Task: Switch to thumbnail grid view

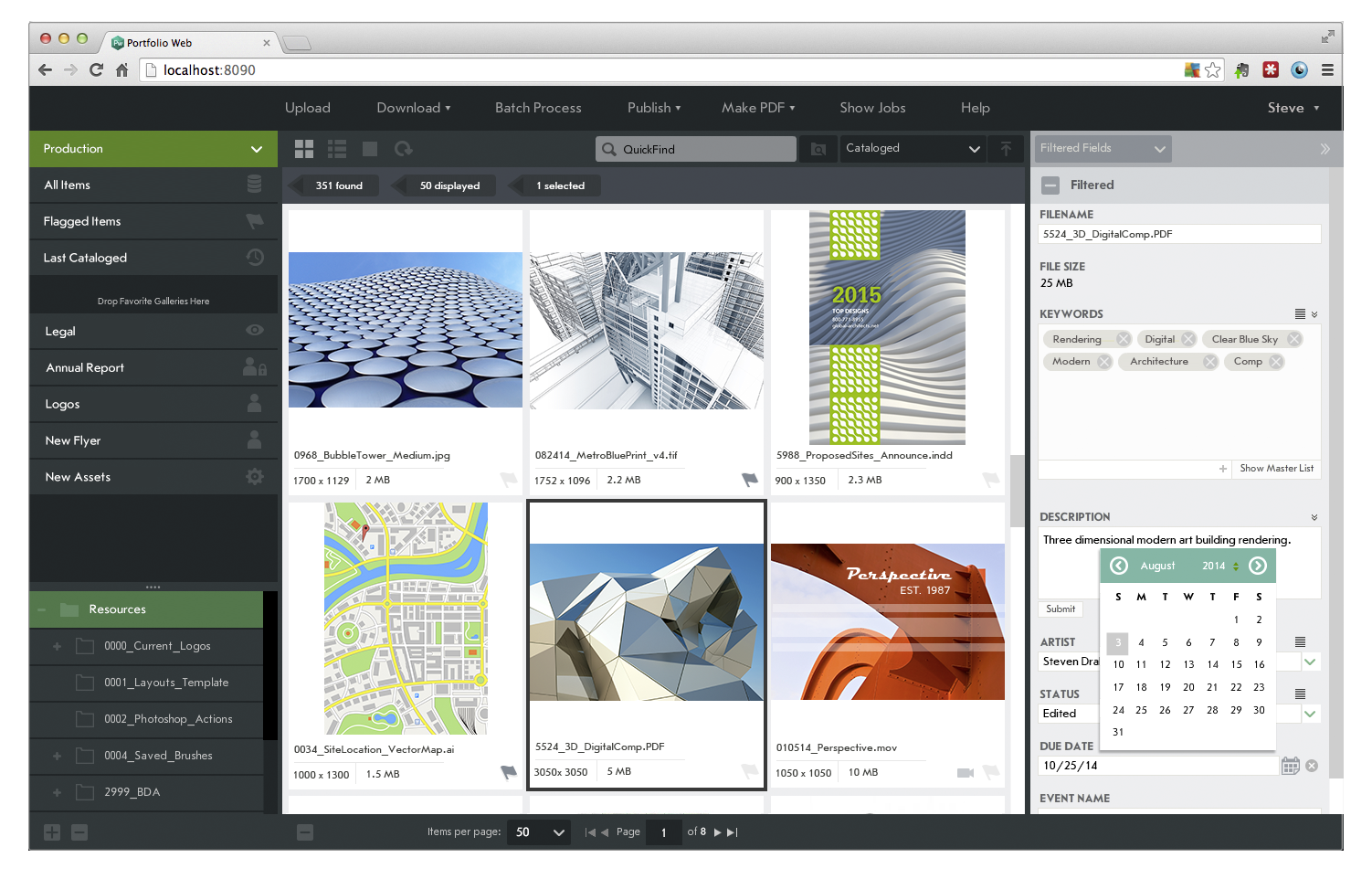Action: (x=304, y=149)
